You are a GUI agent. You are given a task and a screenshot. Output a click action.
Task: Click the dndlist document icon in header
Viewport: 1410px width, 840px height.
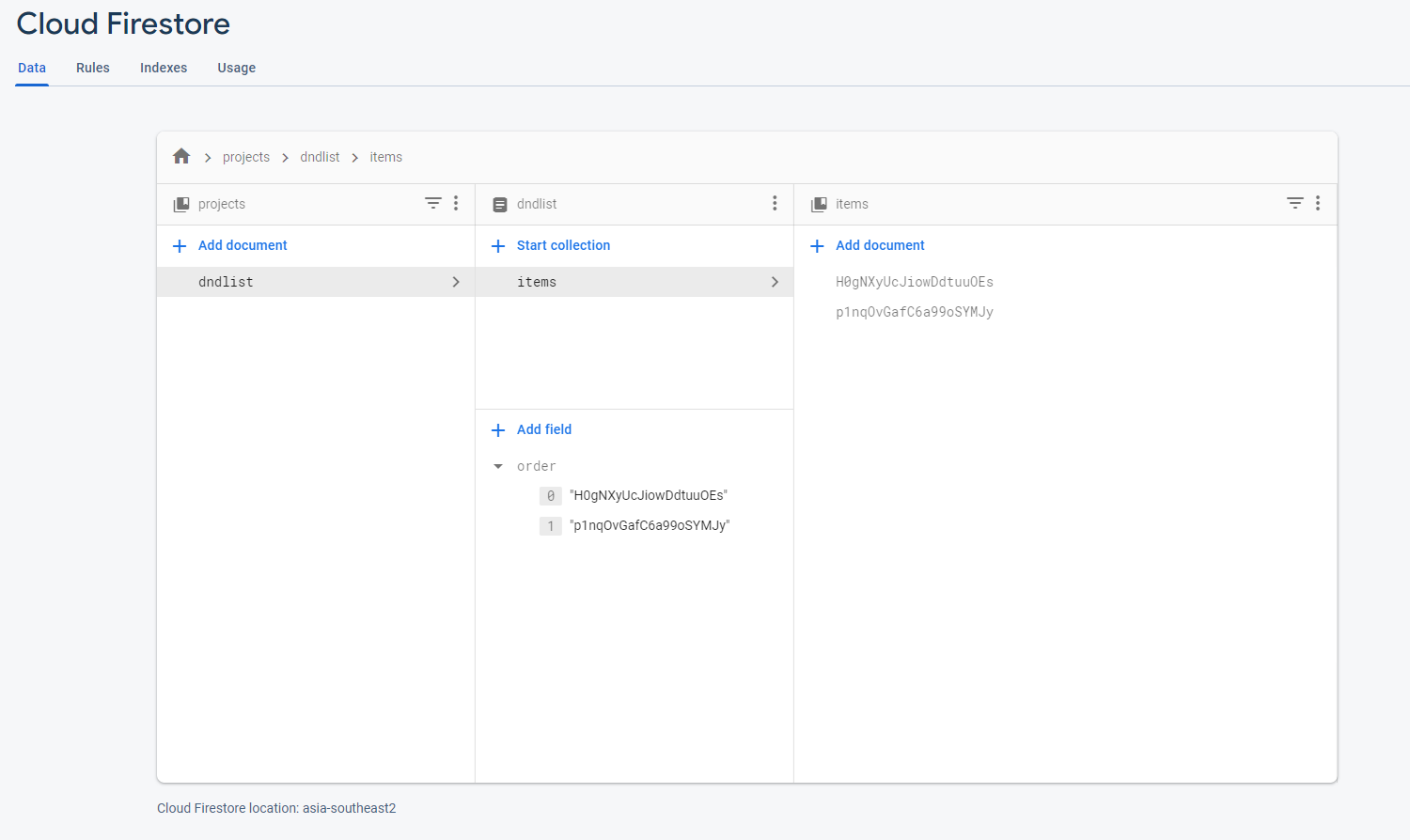pyautogui.click(x=500, y=204)
